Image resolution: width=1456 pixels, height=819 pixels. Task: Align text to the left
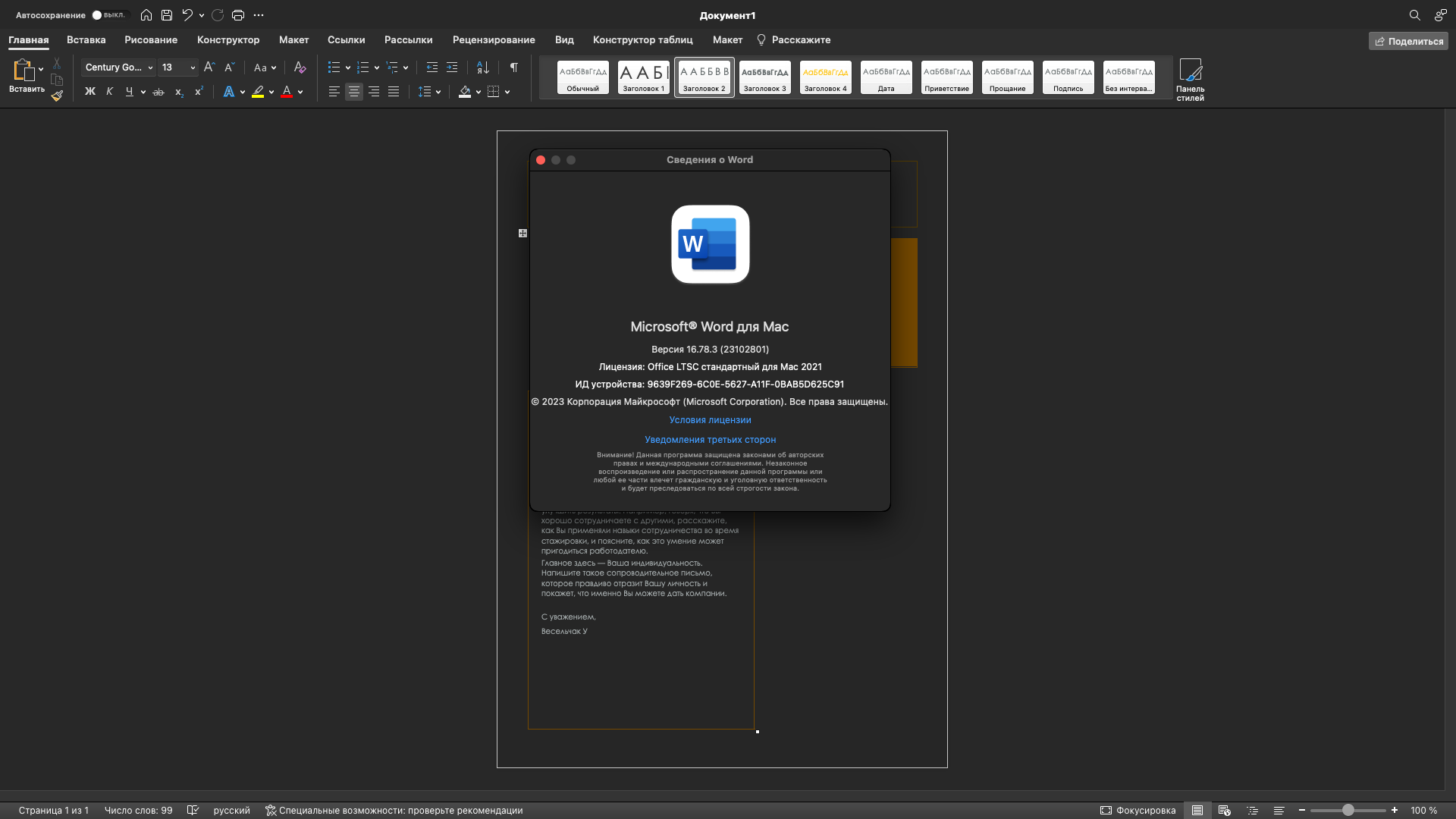334,92
